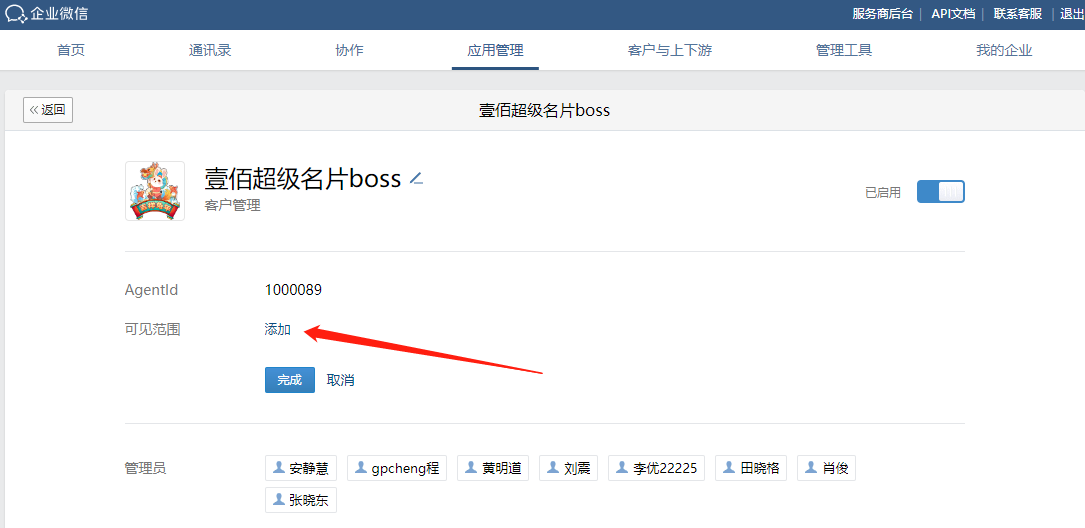Select the 安静慧 administrator name
1085x528 pixels.
click(x=309, y=468)
